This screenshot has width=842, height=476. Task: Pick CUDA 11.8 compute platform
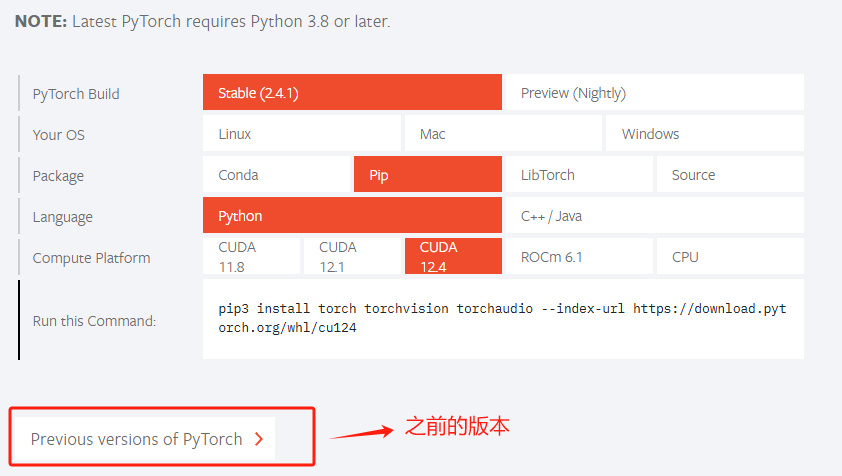coord(251,256)
